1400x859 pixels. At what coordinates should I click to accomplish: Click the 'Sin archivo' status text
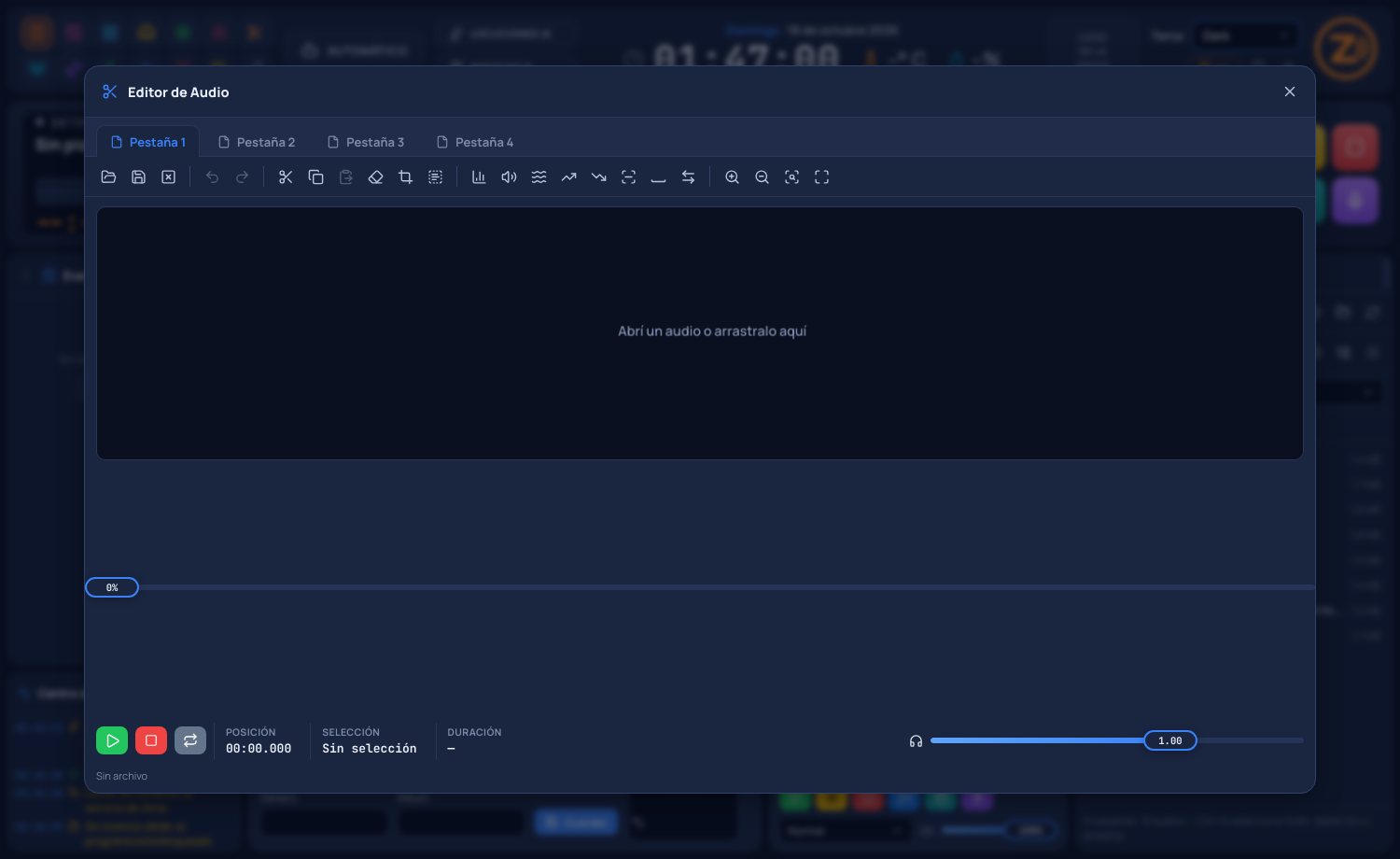(121, 776)
